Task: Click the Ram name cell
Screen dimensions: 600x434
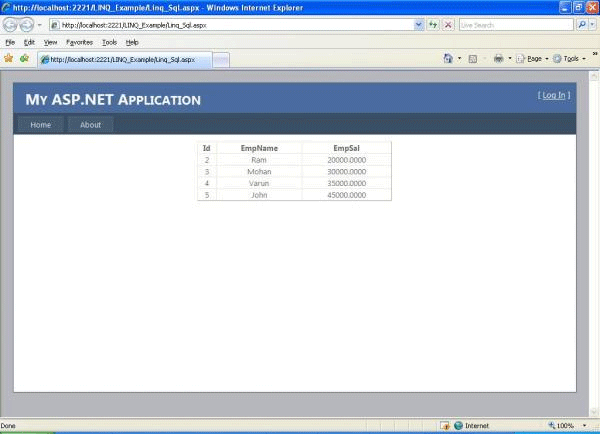Action: tap(259, 160)
